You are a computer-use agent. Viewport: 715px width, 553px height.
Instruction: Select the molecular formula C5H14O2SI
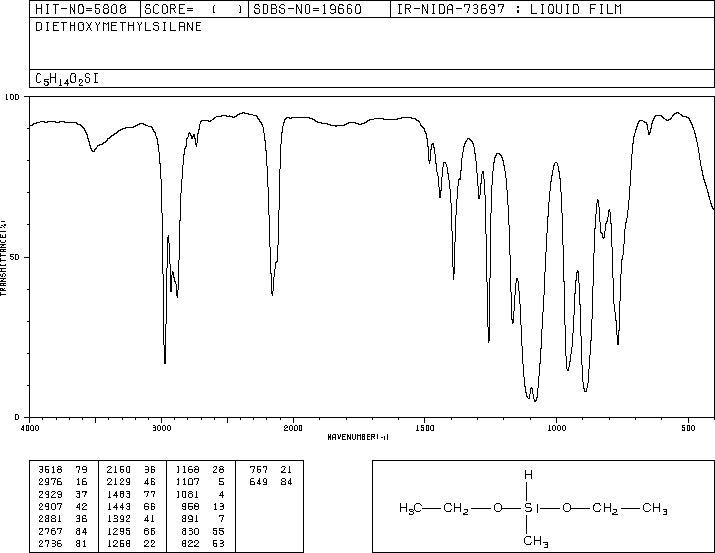(67, 79)
